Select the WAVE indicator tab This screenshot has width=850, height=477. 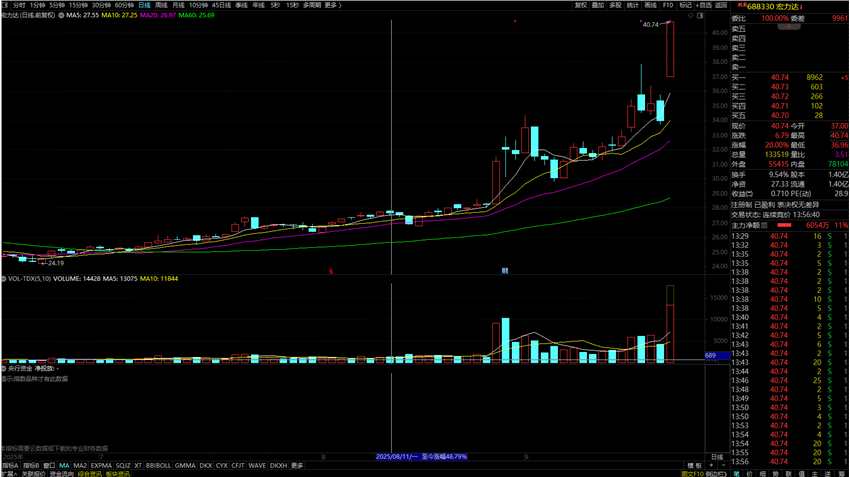[x=257, y=466]
